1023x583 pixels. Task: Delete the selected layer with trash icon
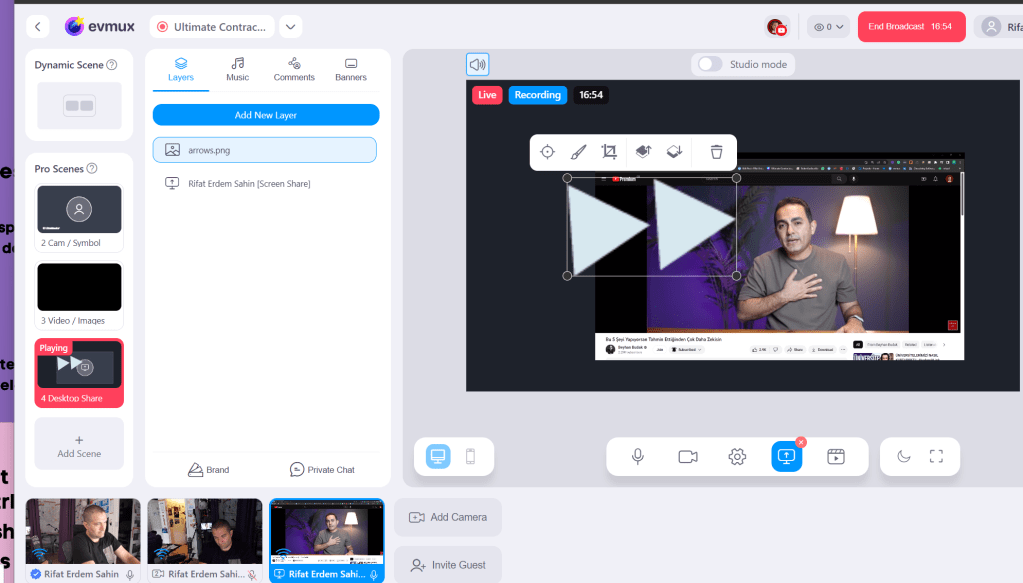click(x=716, y=152)
